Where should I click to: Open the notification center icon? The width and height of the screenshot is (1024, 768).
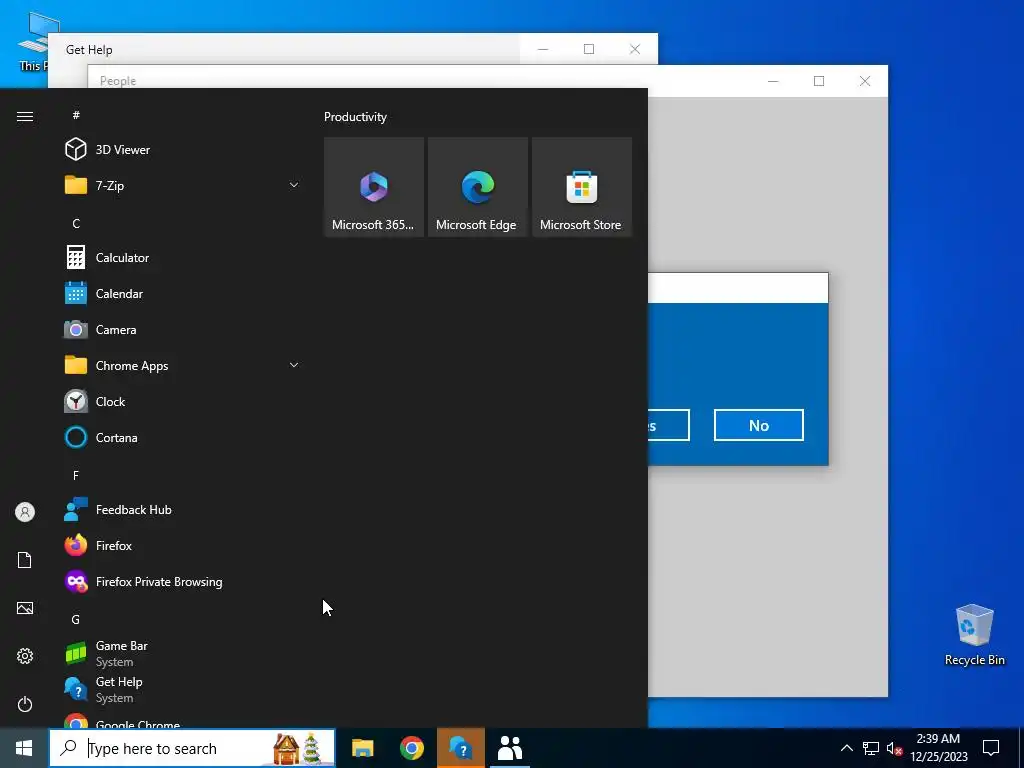pos(991,748)
